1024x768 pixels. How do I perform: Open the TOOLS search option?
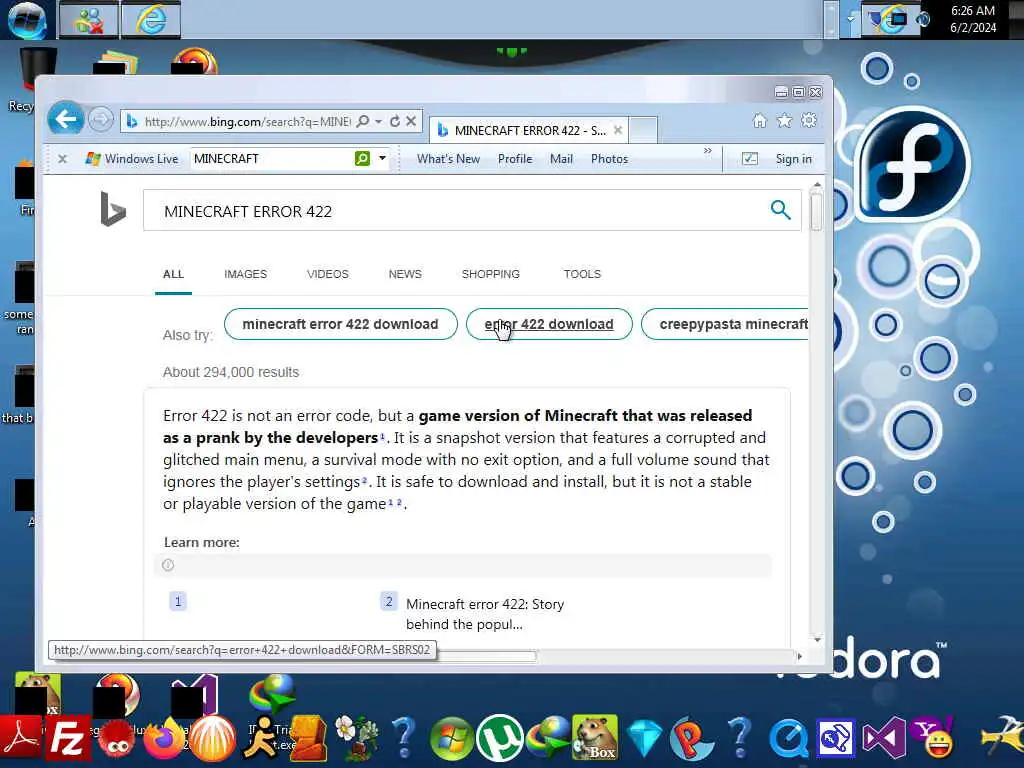(582, 274)
